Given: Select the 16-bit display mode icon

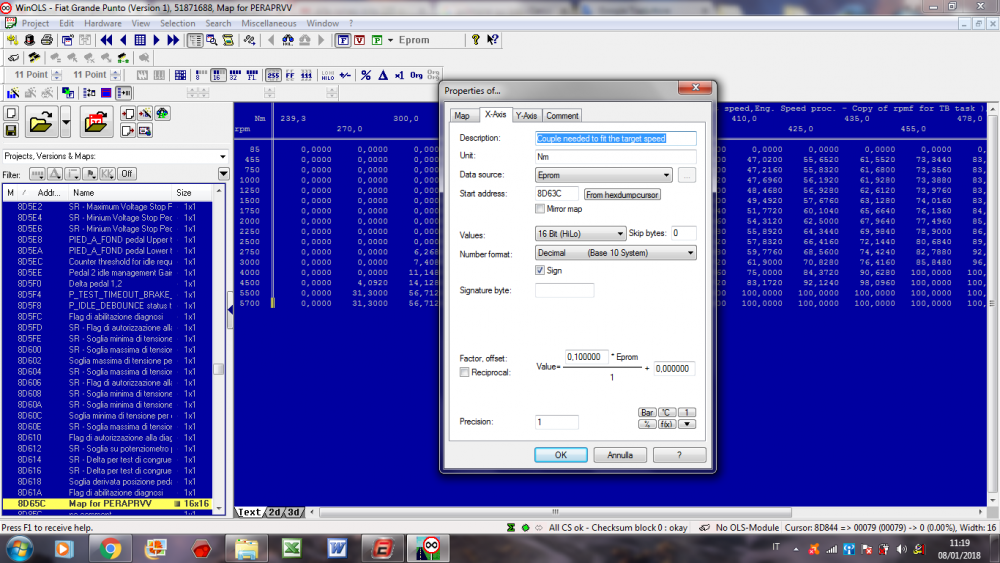Looking at the screenshot, I should coord(217,75).
